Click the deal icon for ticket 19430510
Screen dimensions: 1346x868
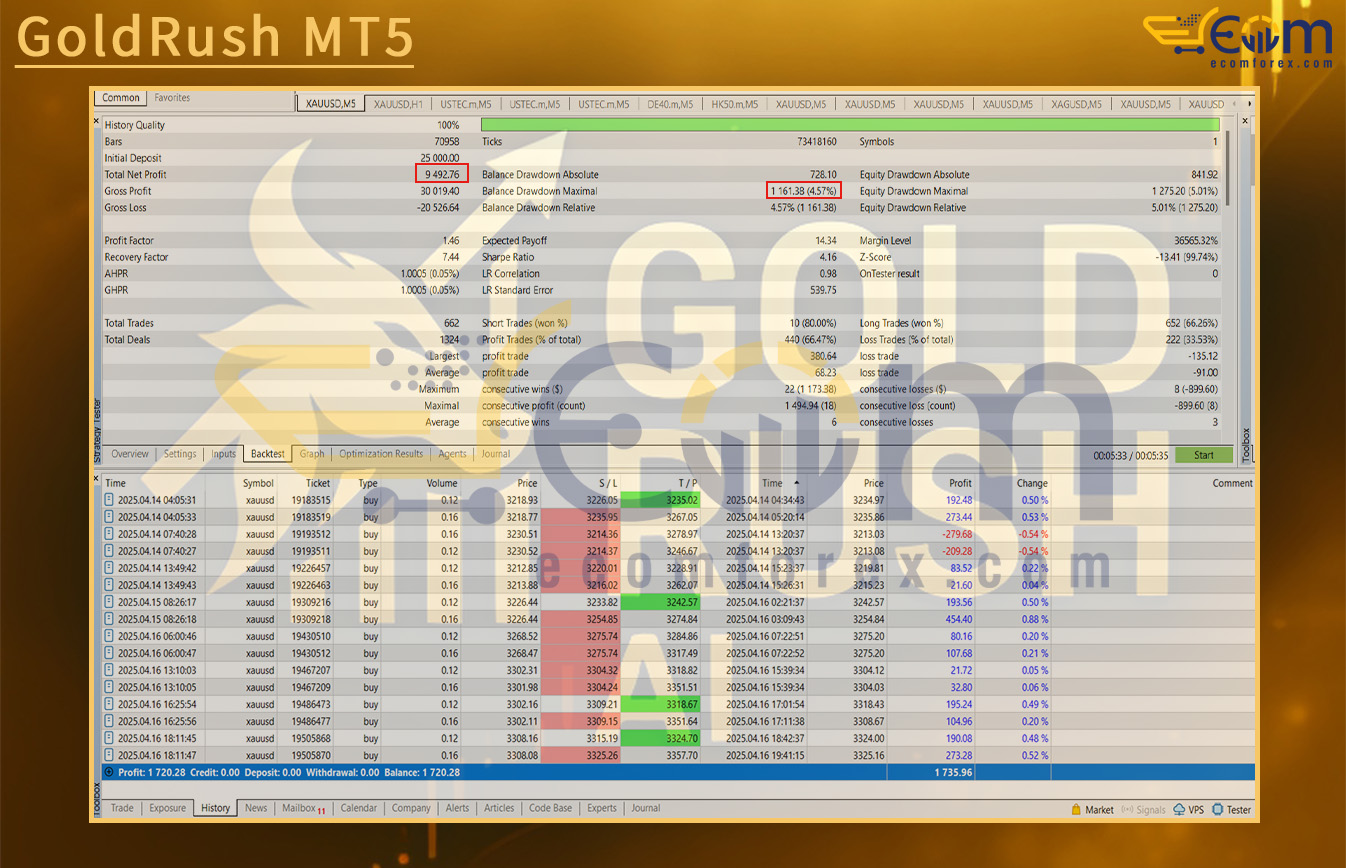109,636
